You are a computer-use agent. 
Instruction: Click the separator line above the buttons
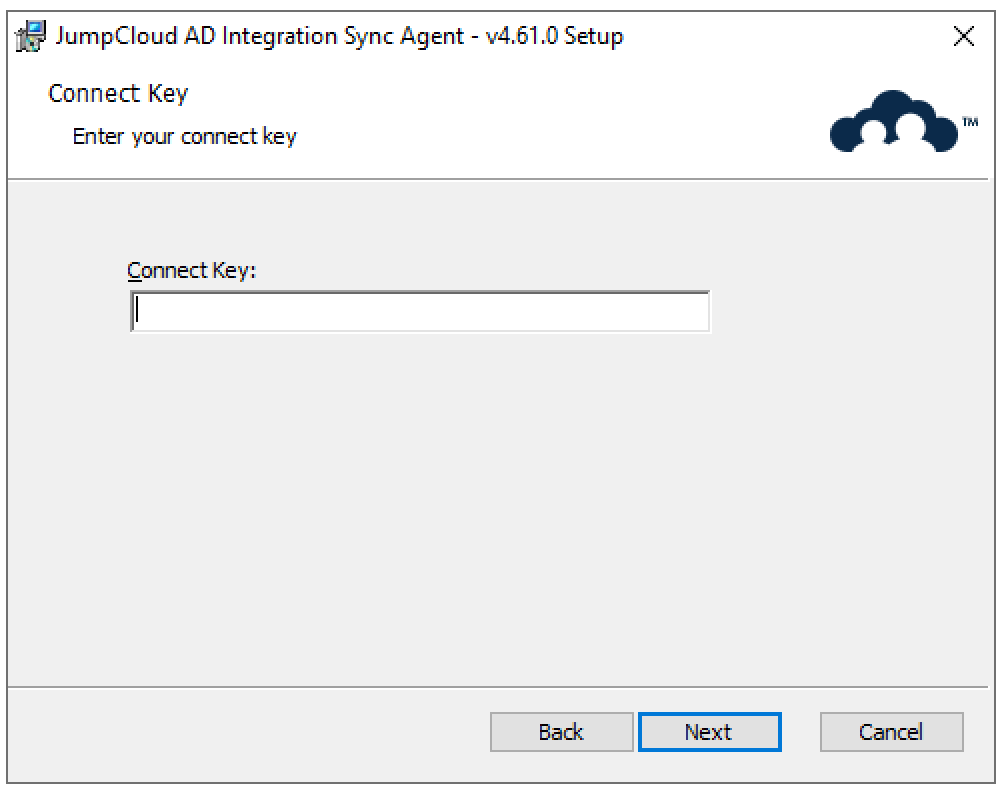(500, 687)
